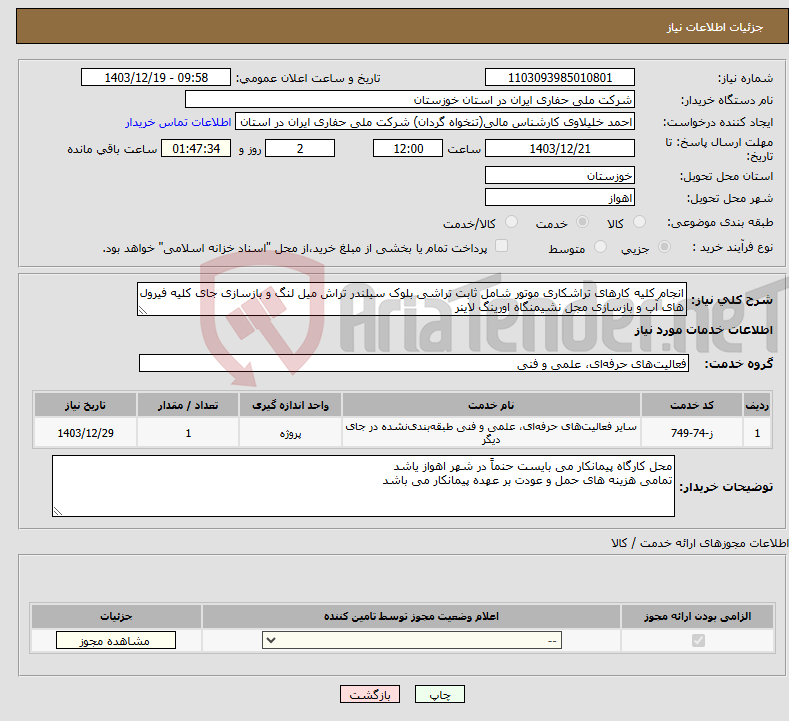Click the need date cell 1403/12/29

point(85,433)
